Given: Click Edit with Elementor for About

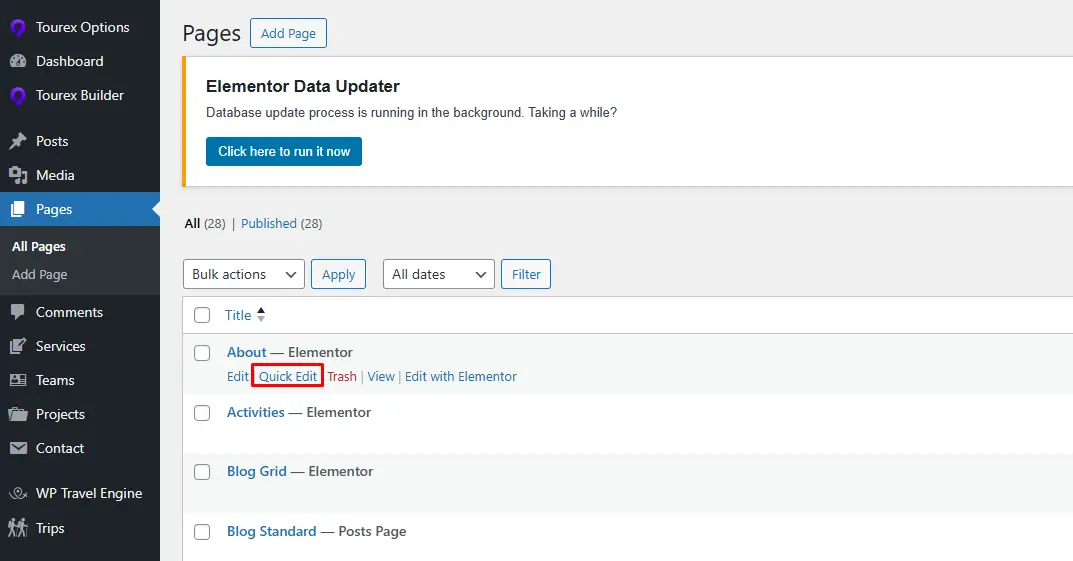Looking at the screenshot, I should coord(461,377).
